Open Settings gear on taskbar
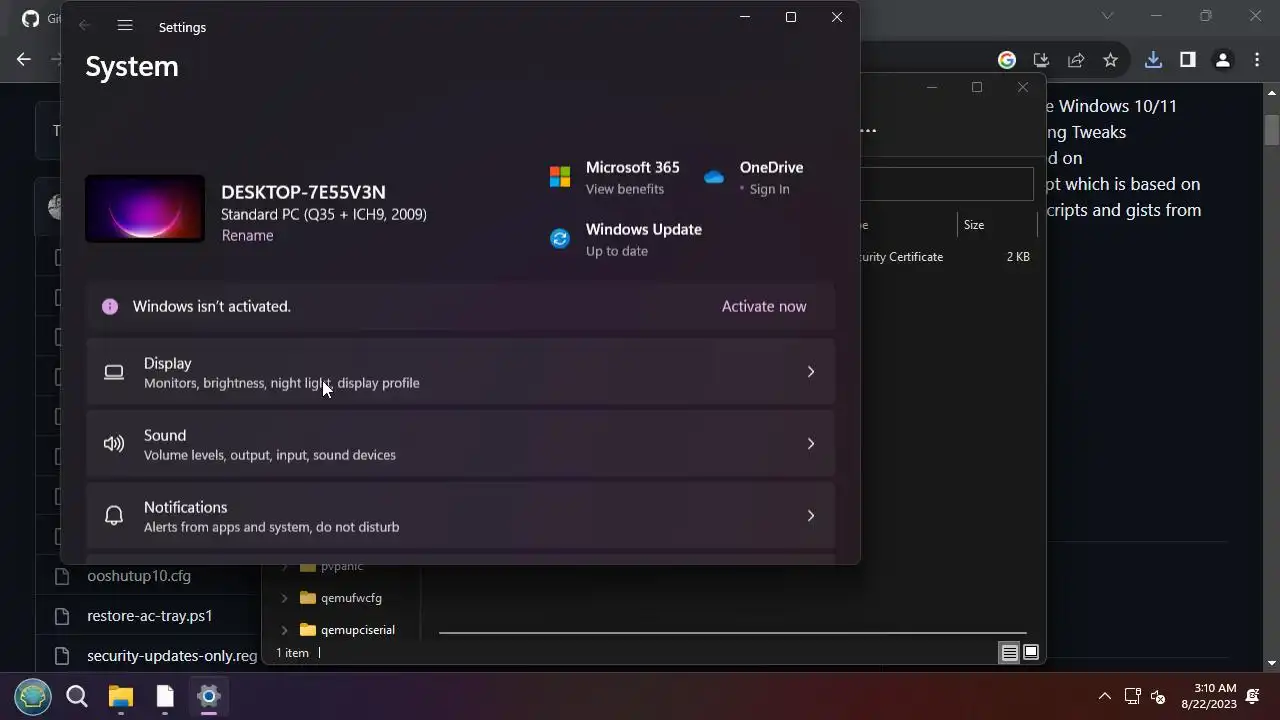1280x720 pixels. [x=209, y=696]
